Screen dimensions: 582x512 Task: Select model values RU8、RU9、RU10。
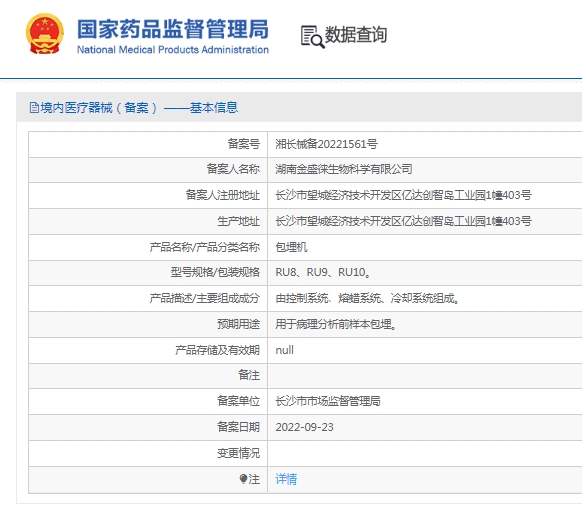[x=323, y=273]
